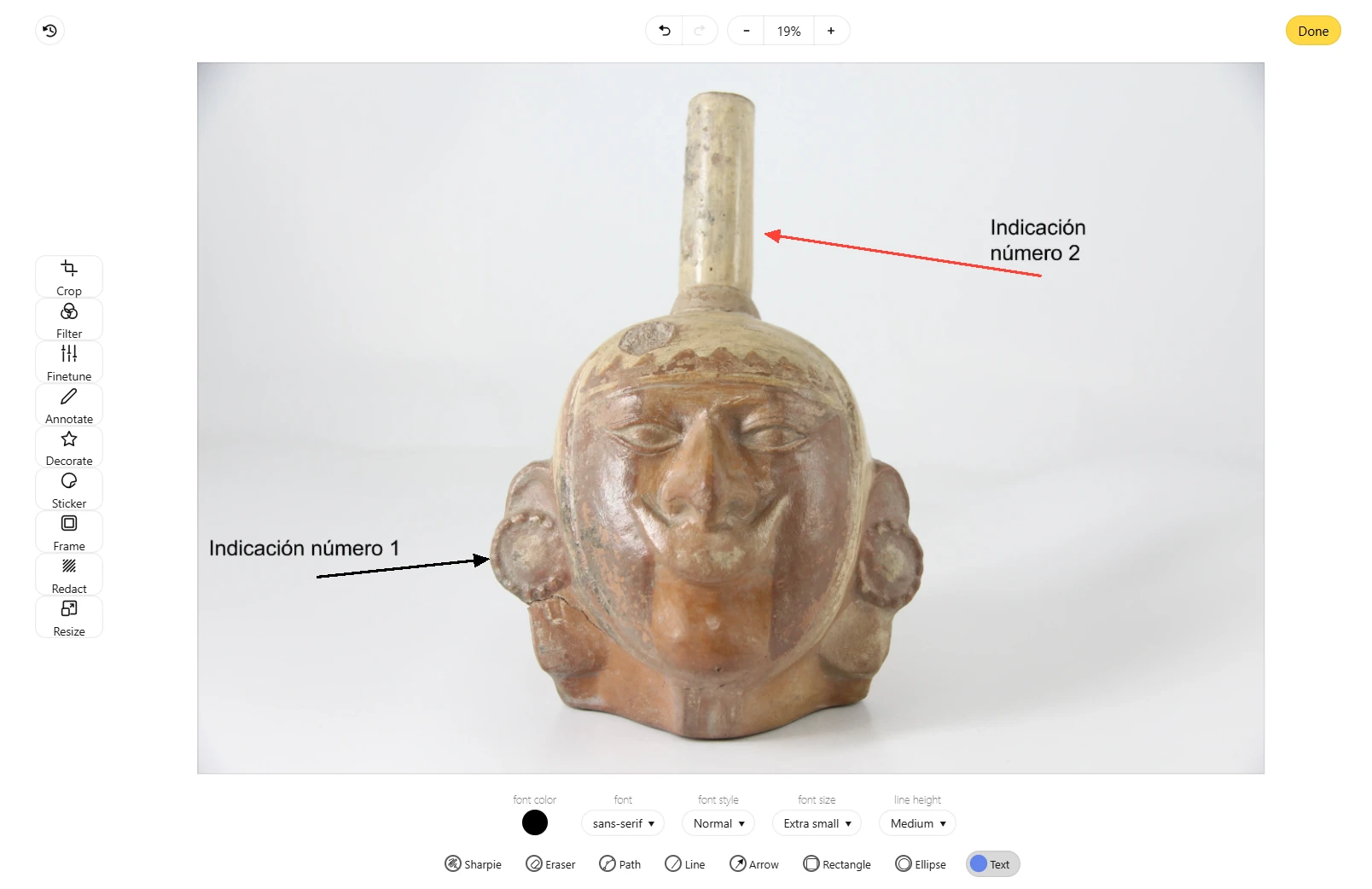Choose the Eraser annotation option
This screenshot has width=1372, height=889.
point(550,864)
